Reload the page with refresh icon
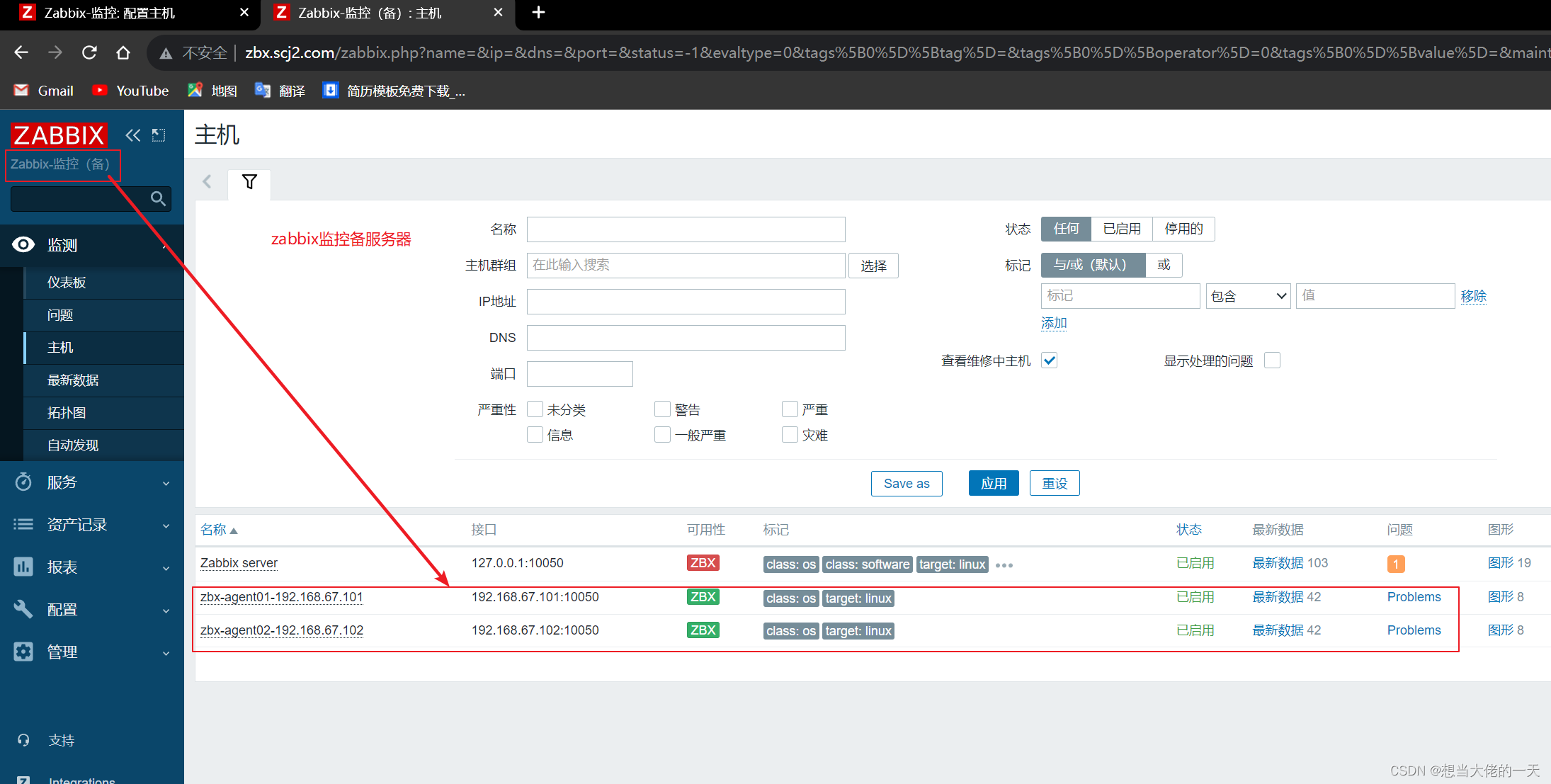Viewport: 1551px width, 784px height. coord(89,52)
